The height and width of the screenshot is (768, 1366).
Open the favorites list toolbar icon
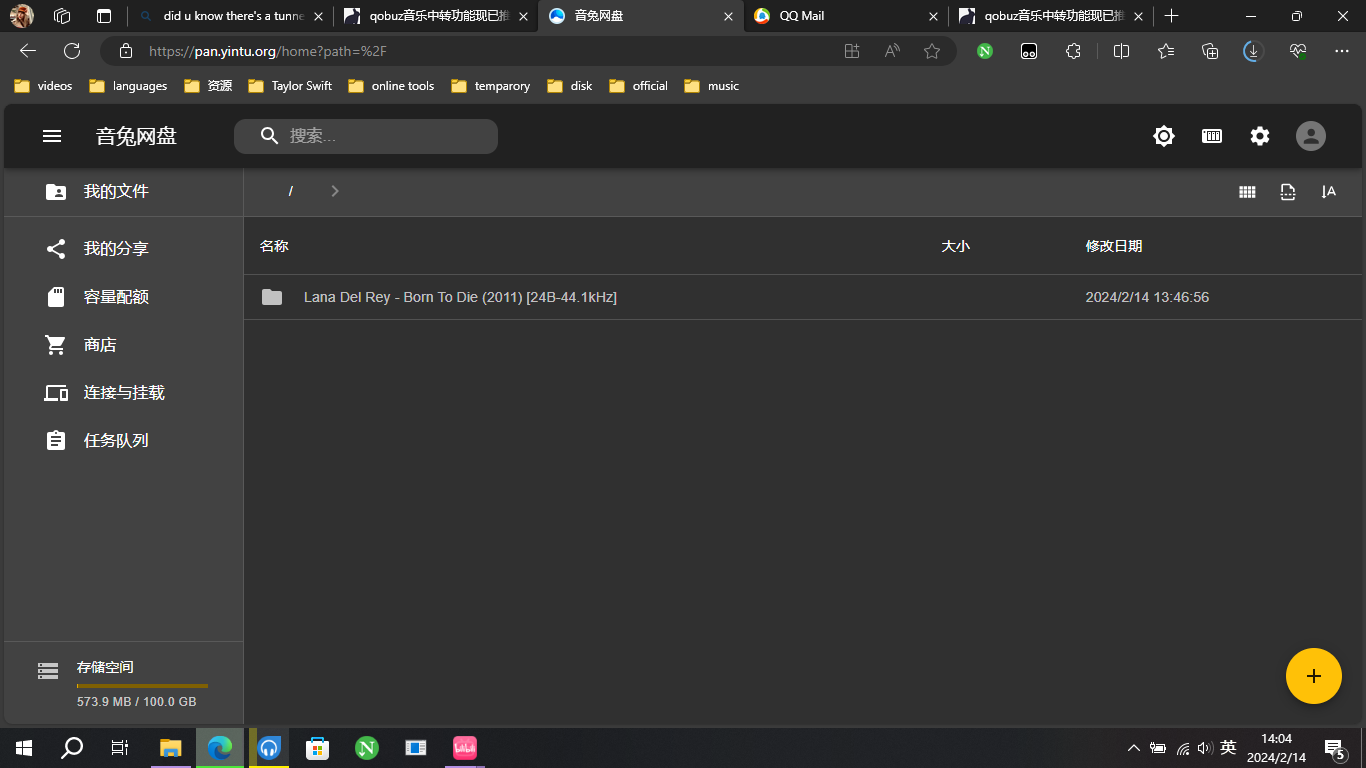(1166, 51)
